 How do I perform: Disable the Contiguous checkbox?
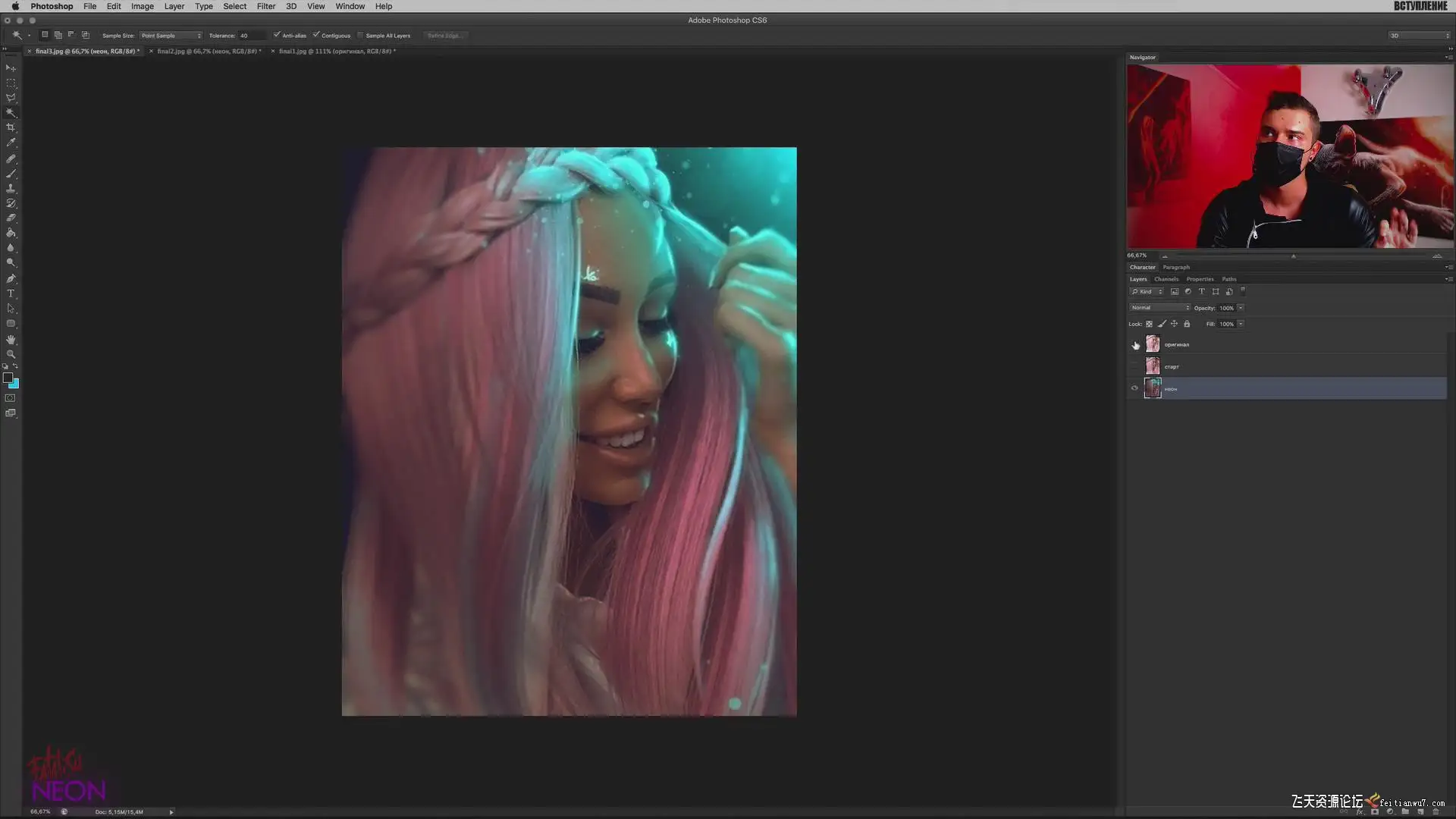[x=316, y=35]
